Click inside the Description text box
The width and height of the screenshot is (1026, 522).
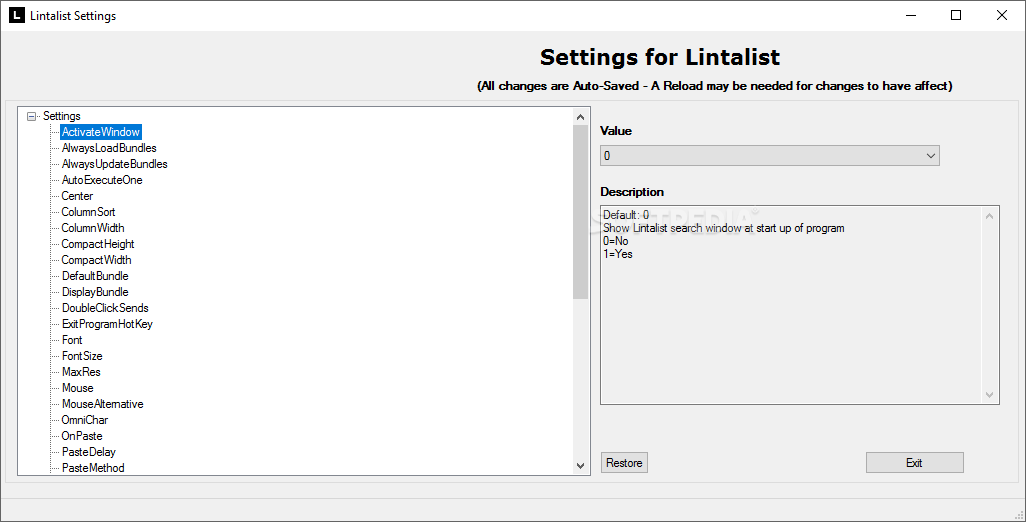tap(800, 305)
